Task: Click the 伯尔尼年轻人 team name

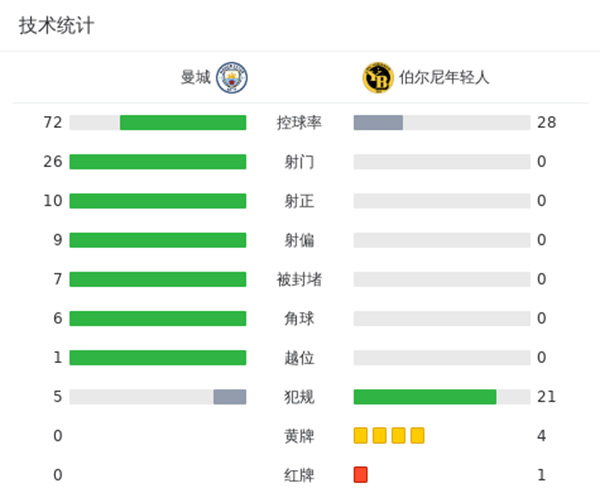Action: (444, 77)
